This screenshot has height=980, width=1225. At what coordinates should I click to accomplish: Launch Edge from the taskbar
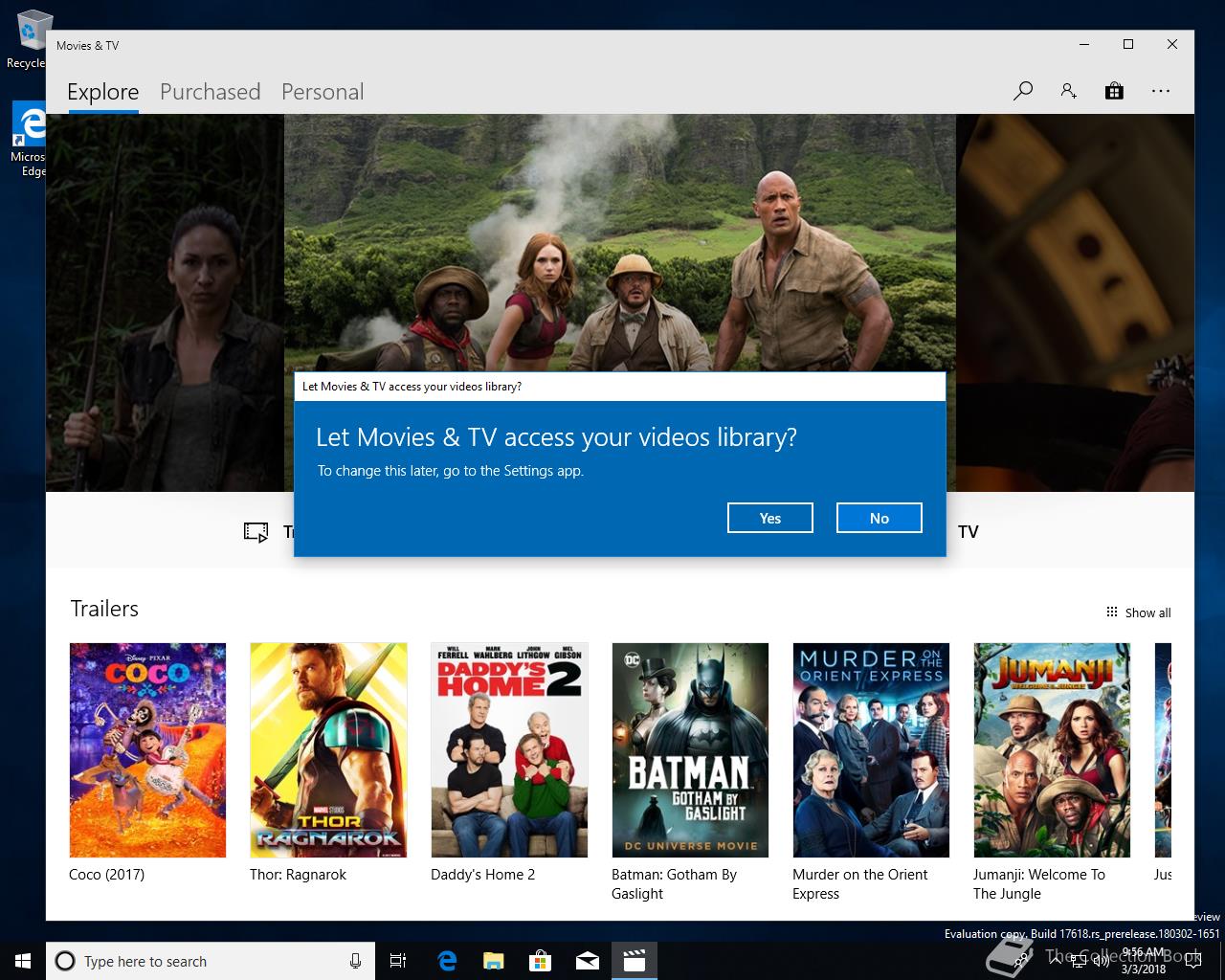click(446, 961)
